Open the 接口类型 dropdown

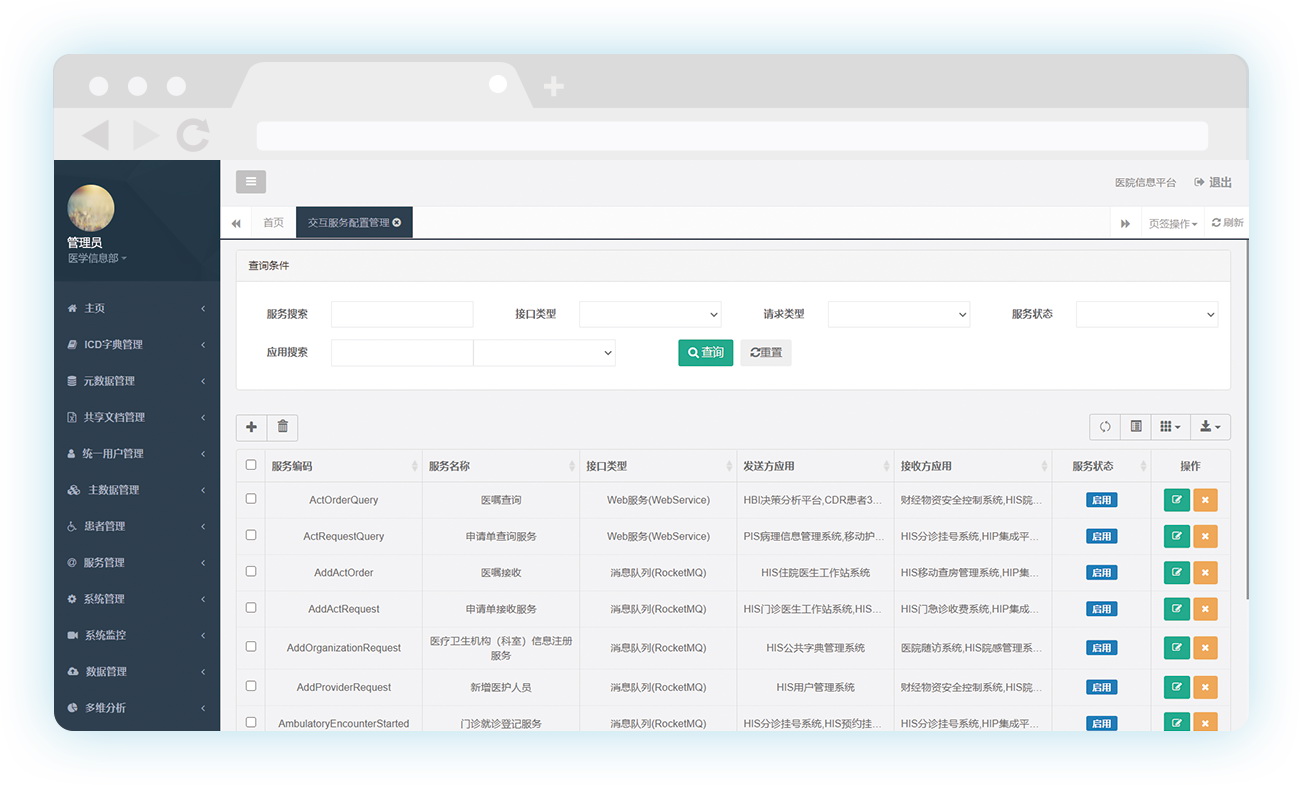650,314
